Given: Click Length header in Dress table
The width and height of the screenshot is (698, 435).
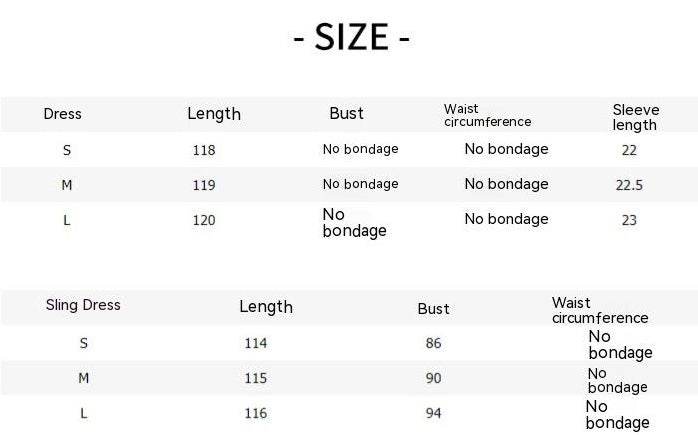Looking at the screenshot, I should (x=214, y=114).
